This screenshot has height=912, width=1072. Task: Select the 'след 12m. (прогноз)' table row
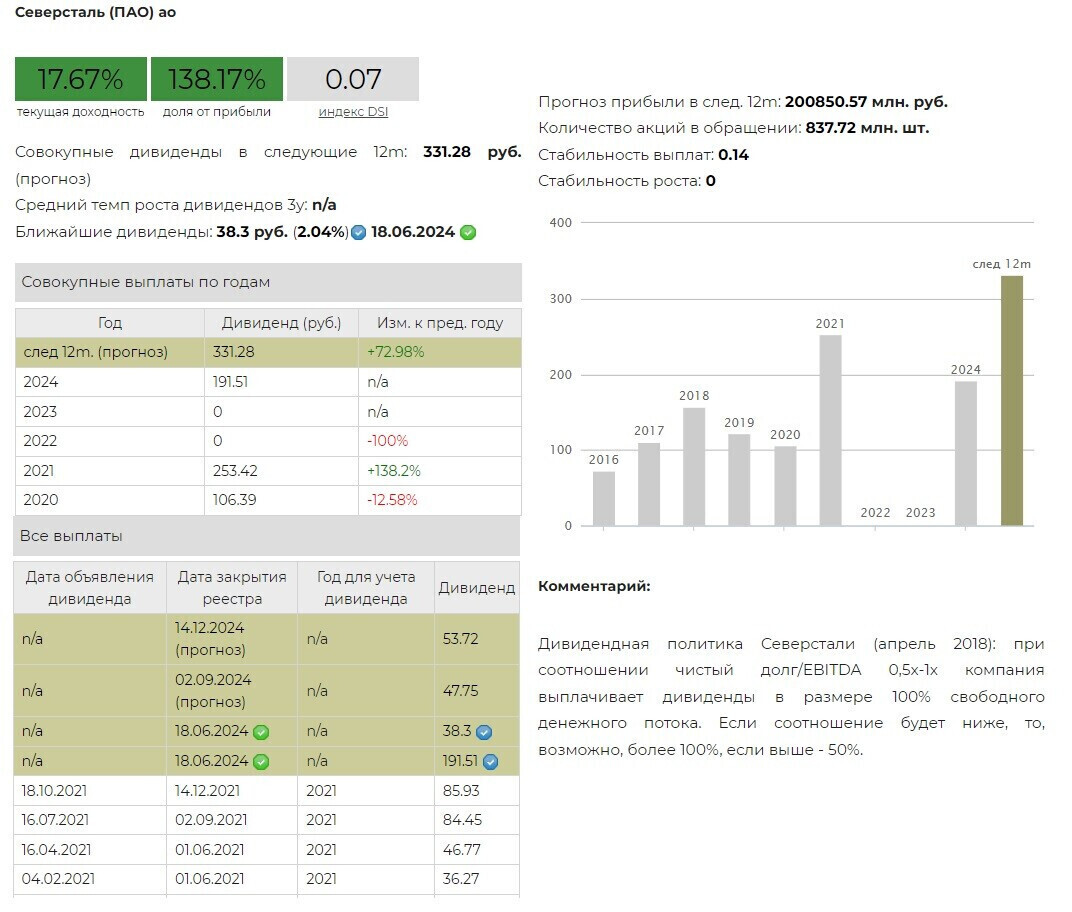[268, 352]
